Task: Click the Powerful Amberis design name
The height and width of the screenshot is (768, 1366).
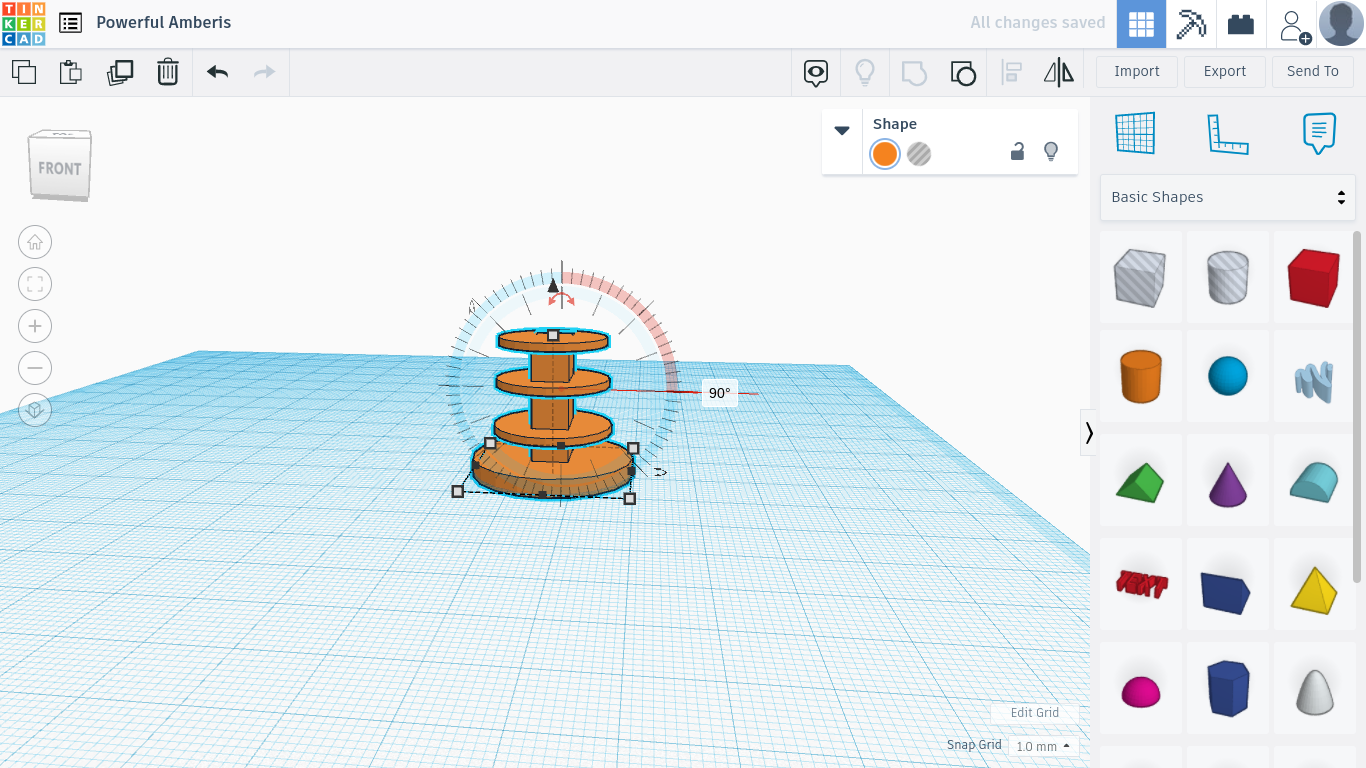Action: tap(164, 23)
